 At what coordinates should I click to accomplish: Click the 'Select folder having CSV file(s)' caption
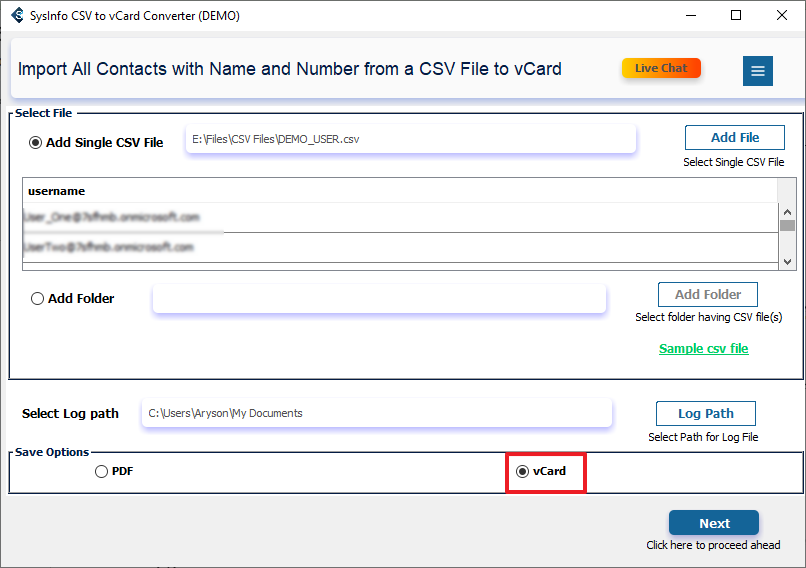coord(708,317)
